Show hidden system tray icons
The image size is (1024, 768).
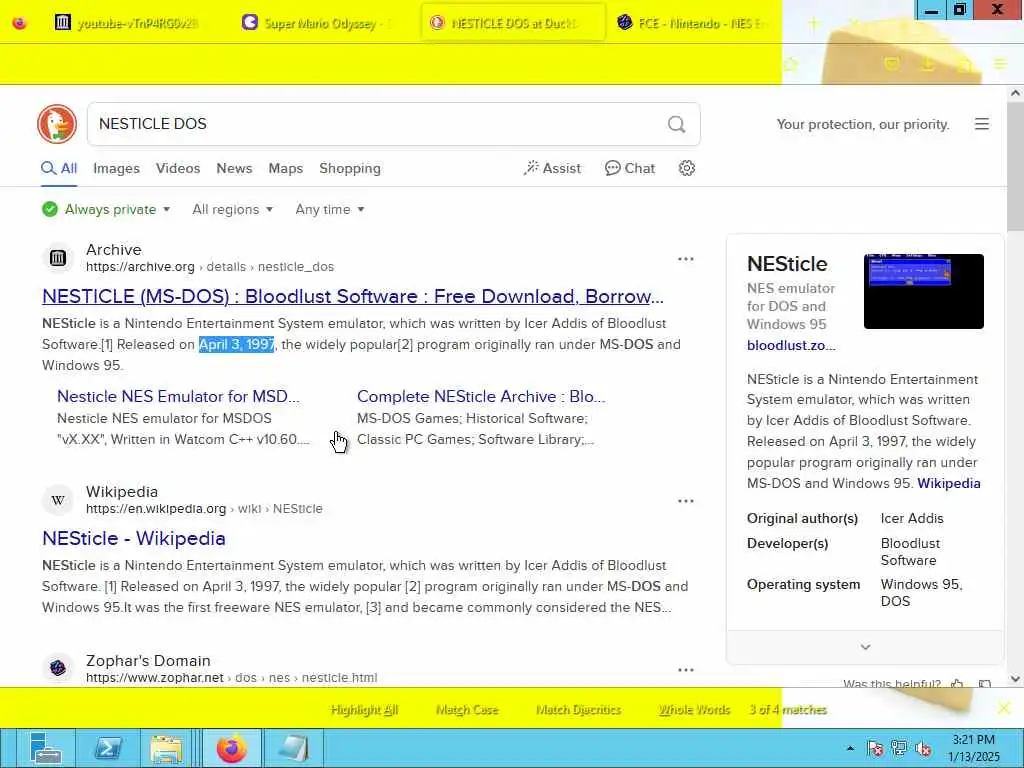click(x=850, y=749)
